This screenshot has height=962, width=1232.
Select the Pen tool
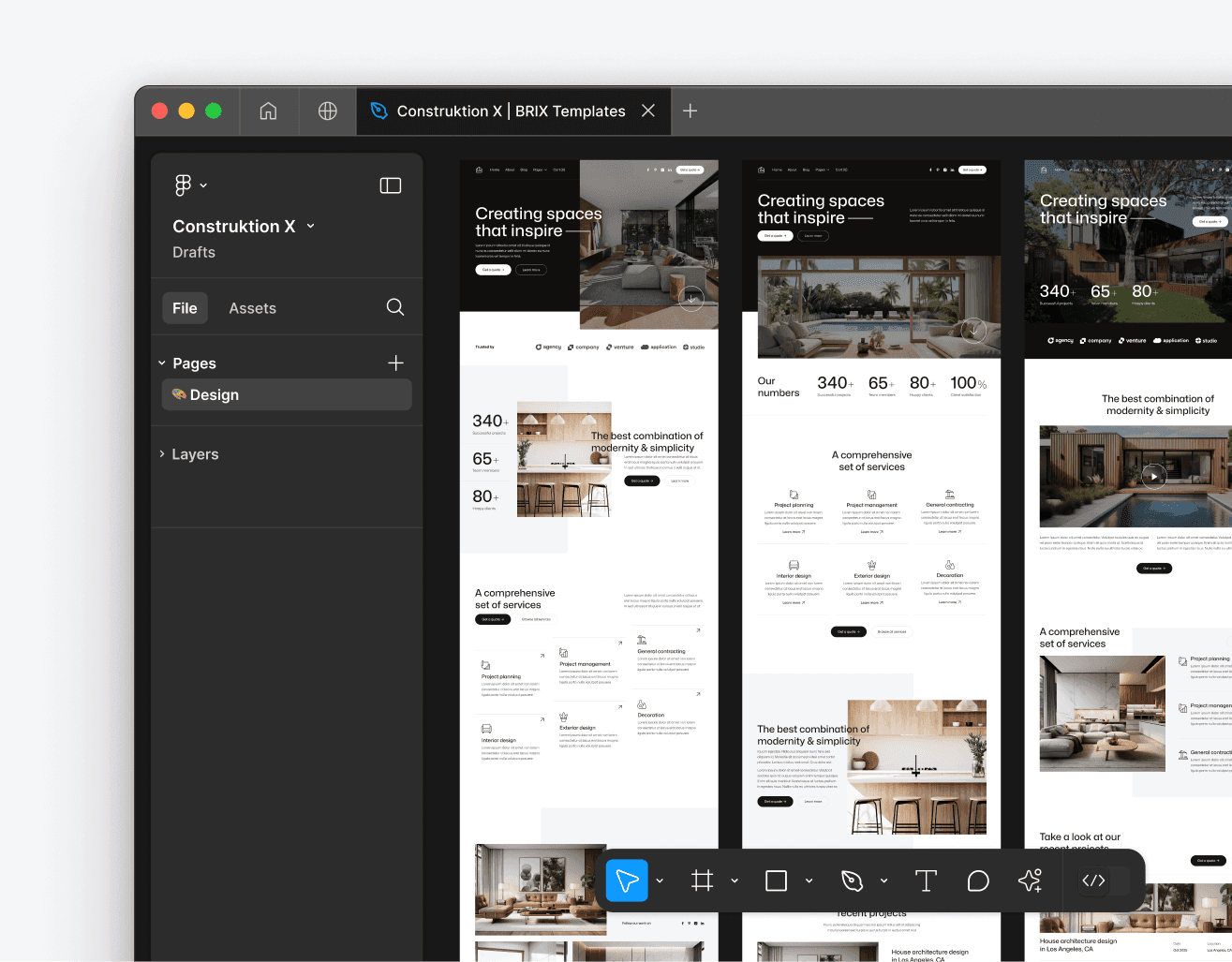click(x=852, y=881)
